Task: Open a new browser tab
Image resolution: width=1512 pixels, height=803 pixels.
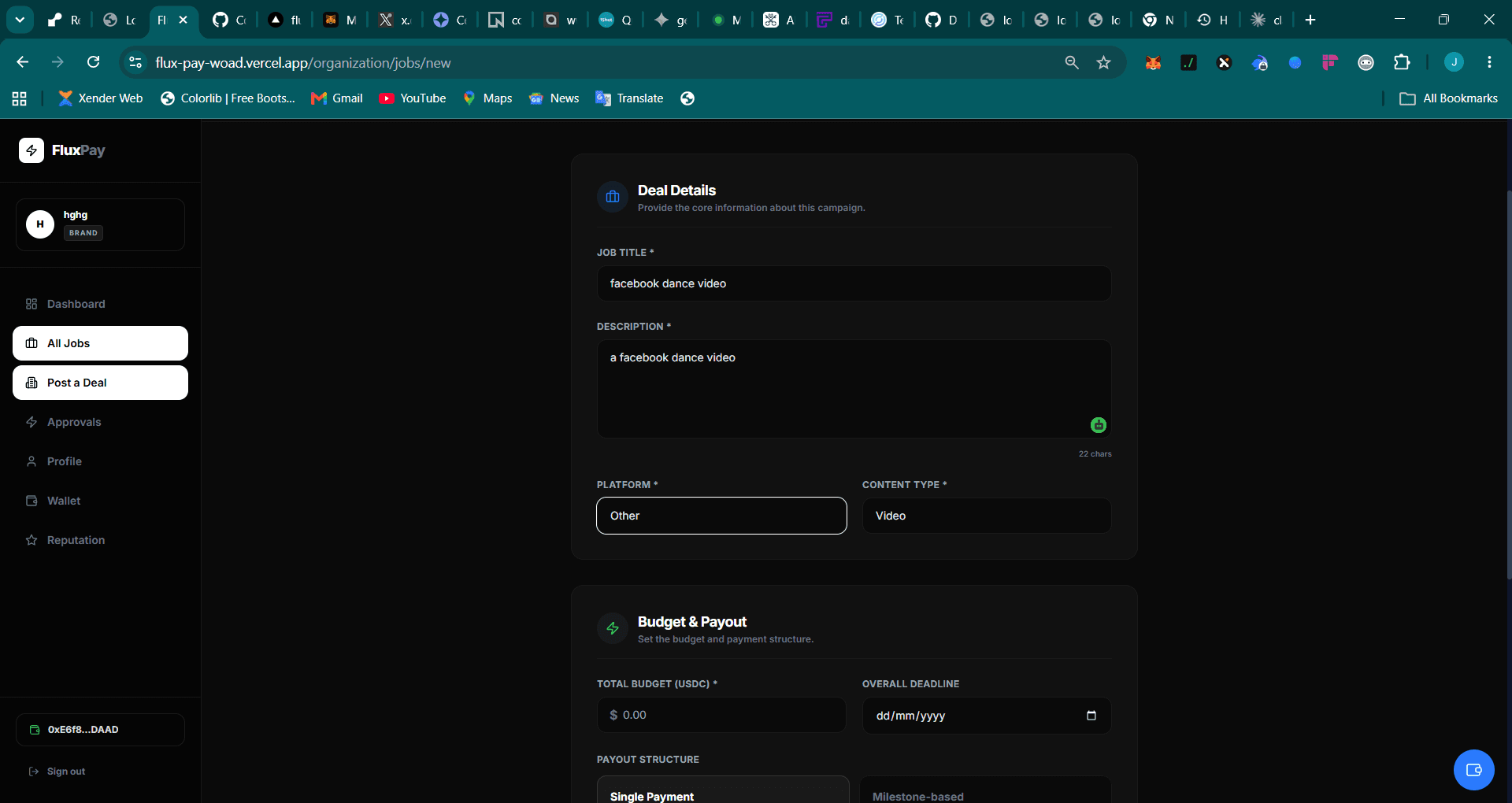Action: click(x=1310, y=20)
